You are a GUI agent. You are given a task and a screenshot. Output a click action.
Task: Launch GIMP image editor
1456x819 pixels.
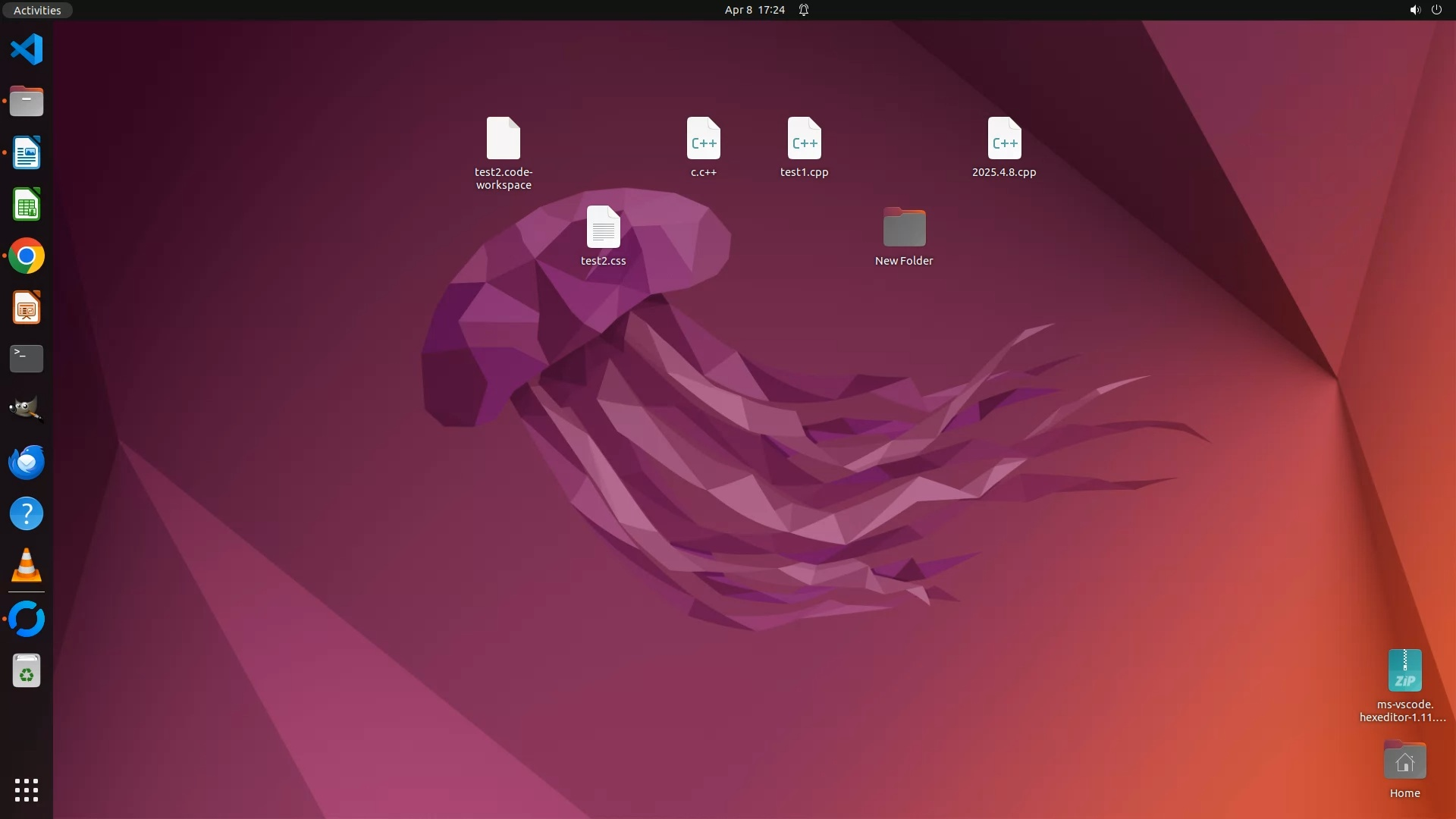point(27,409)
